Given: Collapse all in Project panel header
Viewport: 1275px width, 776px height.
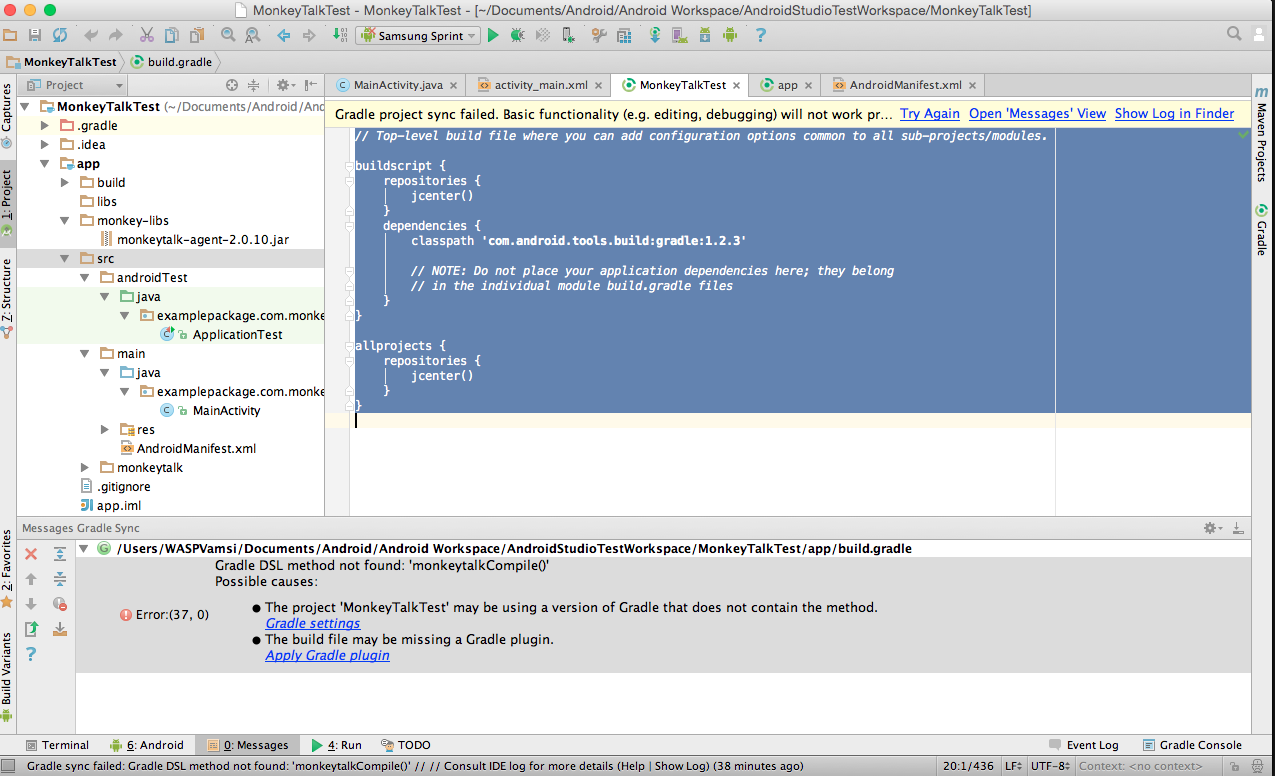Looking at the screenshot, I should pos(254,85).
